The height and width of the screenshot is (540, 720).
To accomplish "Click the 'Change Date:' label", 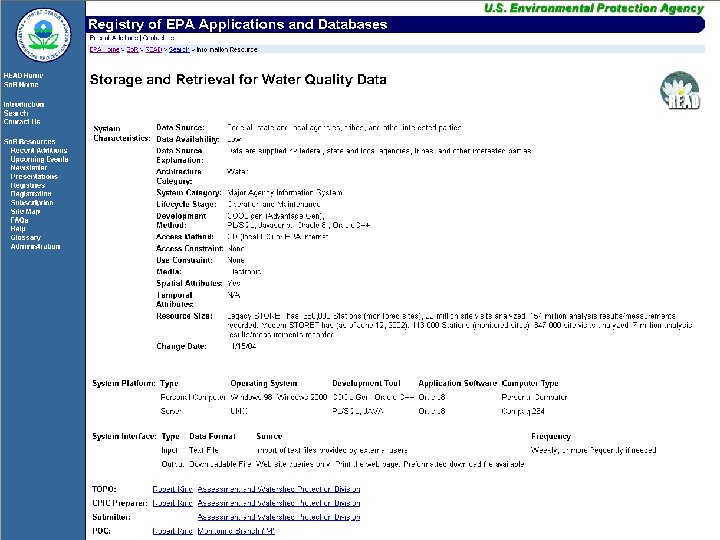I will coord(181,346).
